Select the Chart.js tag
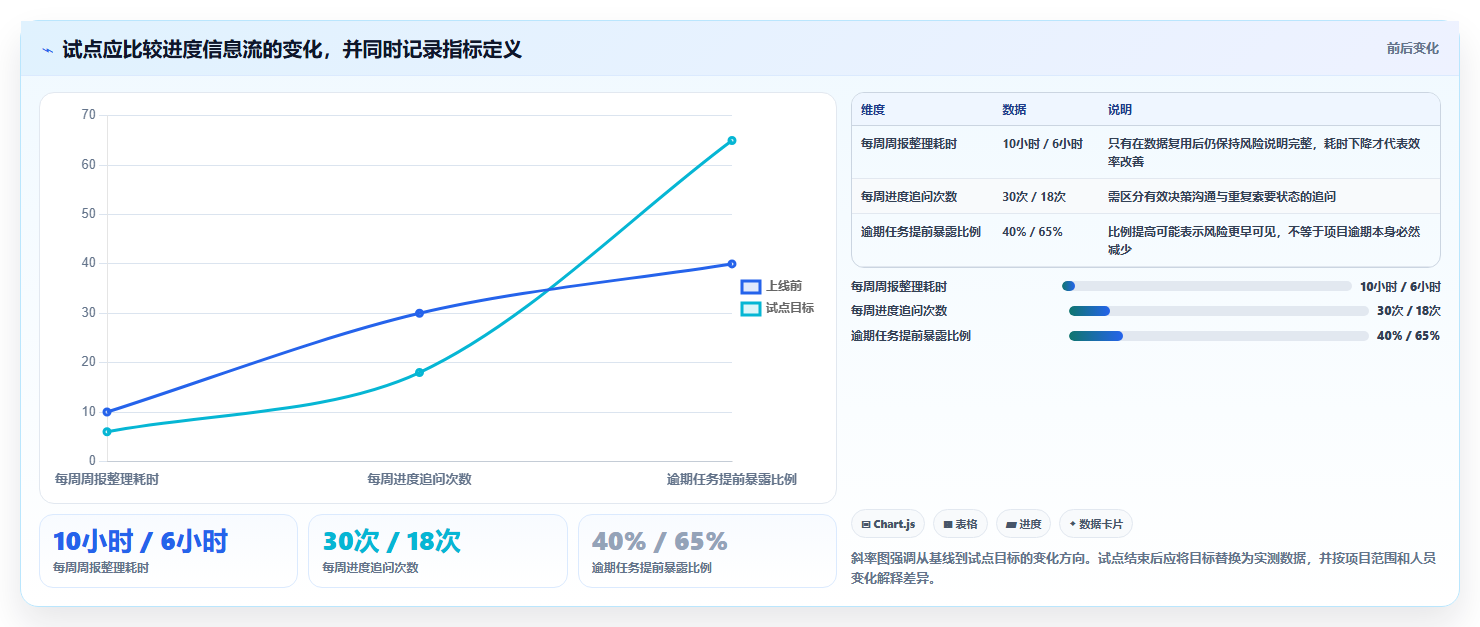The image size is (1480, 627). click(888, 524)
